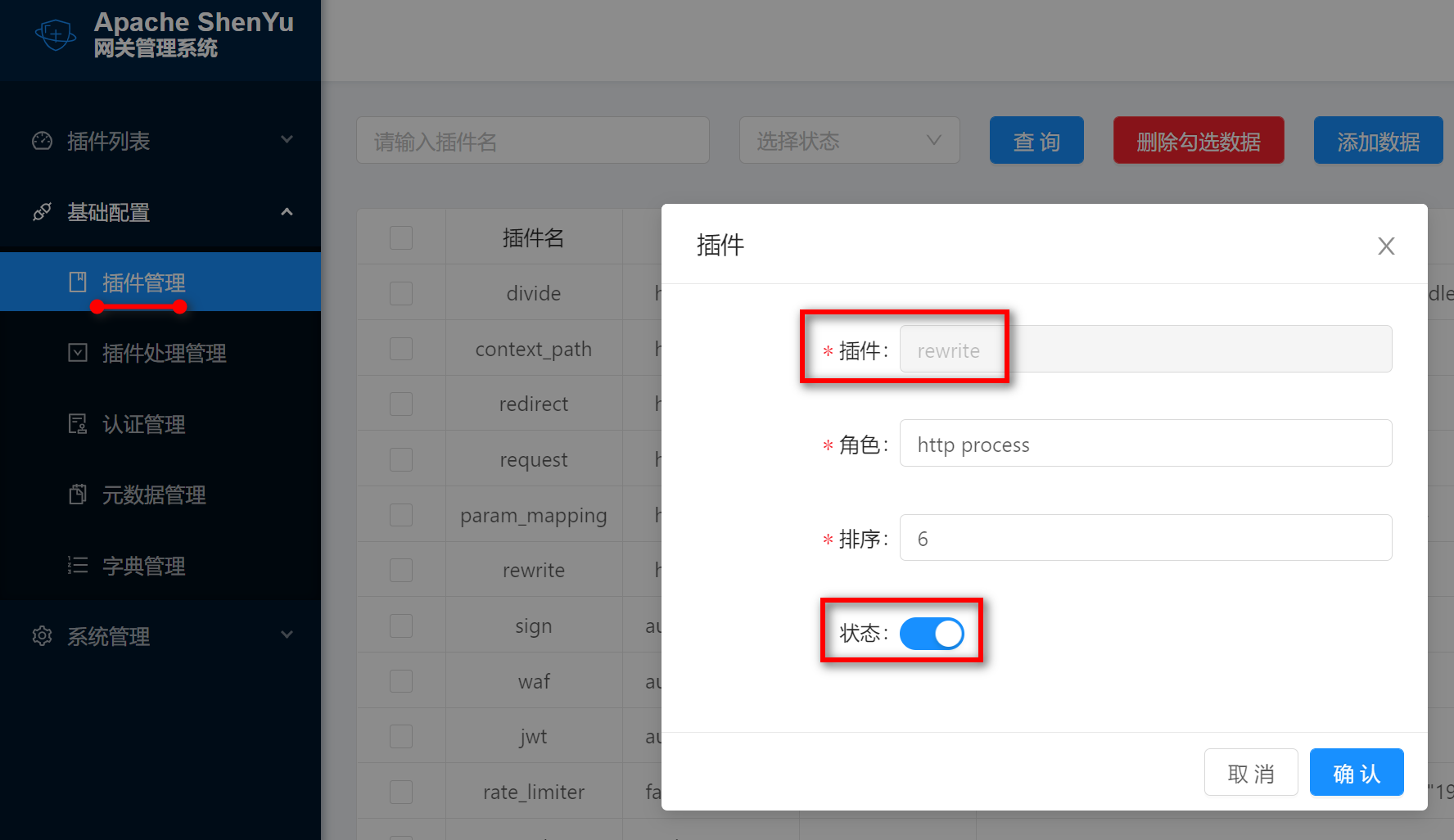
Task: Click the icon beside 认证管理
Action: click(x=78, y=424)
